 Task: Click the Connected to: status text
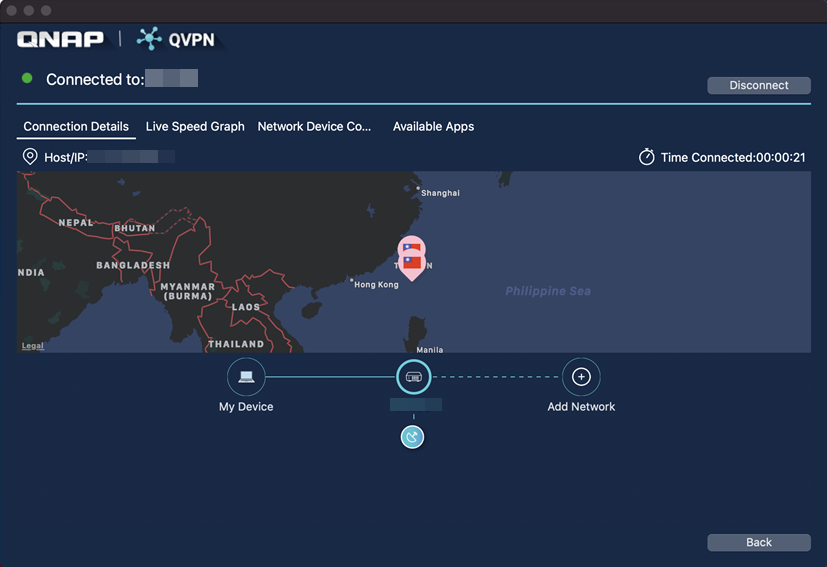95,79
